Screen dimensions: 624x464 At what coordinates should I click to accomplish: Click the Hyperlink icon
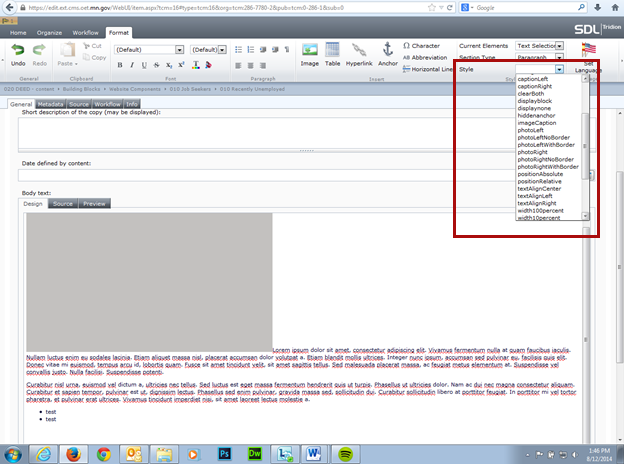point(359,51)
